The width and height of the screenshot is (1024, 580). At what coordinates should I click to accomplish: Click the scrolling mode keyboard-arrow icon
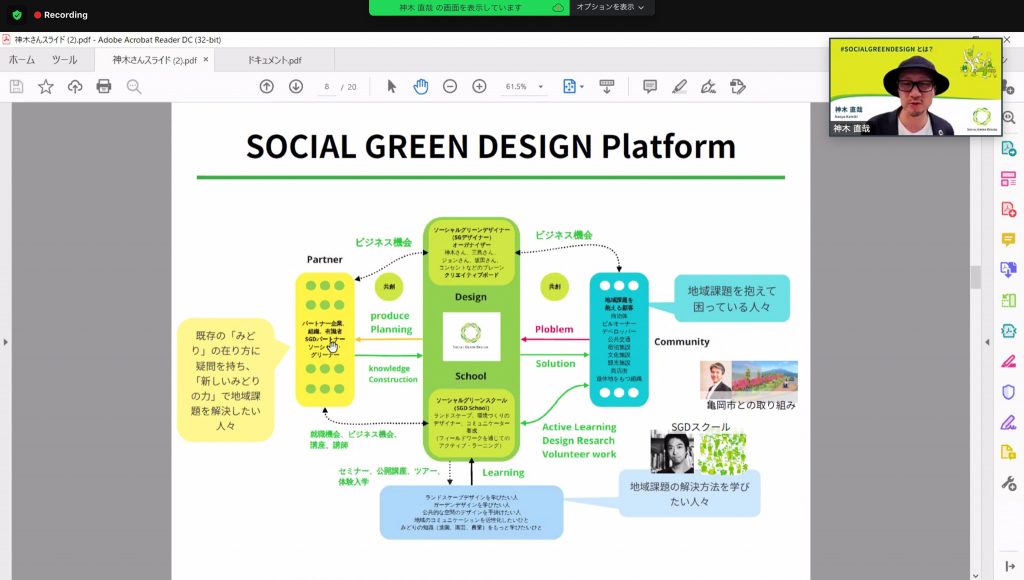607,86
